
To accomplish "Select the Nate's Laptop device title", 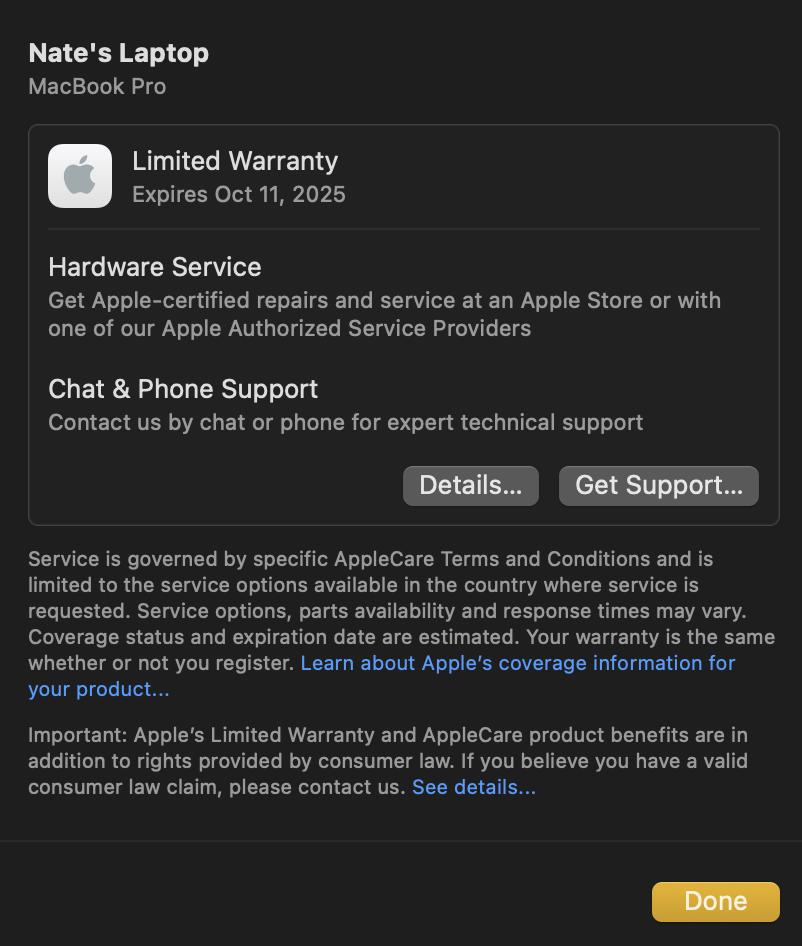I will tap(119, 53).
